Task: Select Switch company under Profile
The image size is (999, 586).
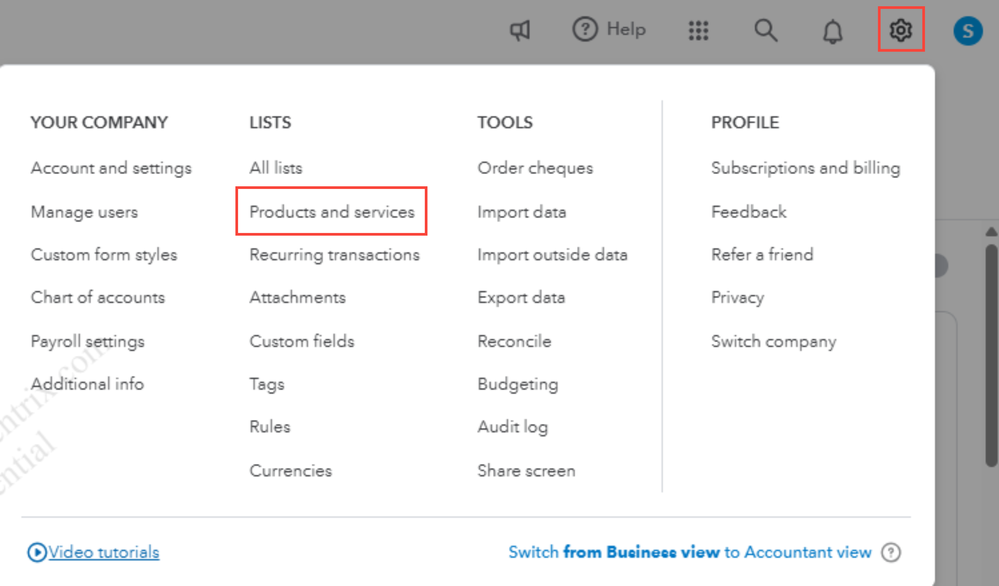Action: (x=773, y=340)
